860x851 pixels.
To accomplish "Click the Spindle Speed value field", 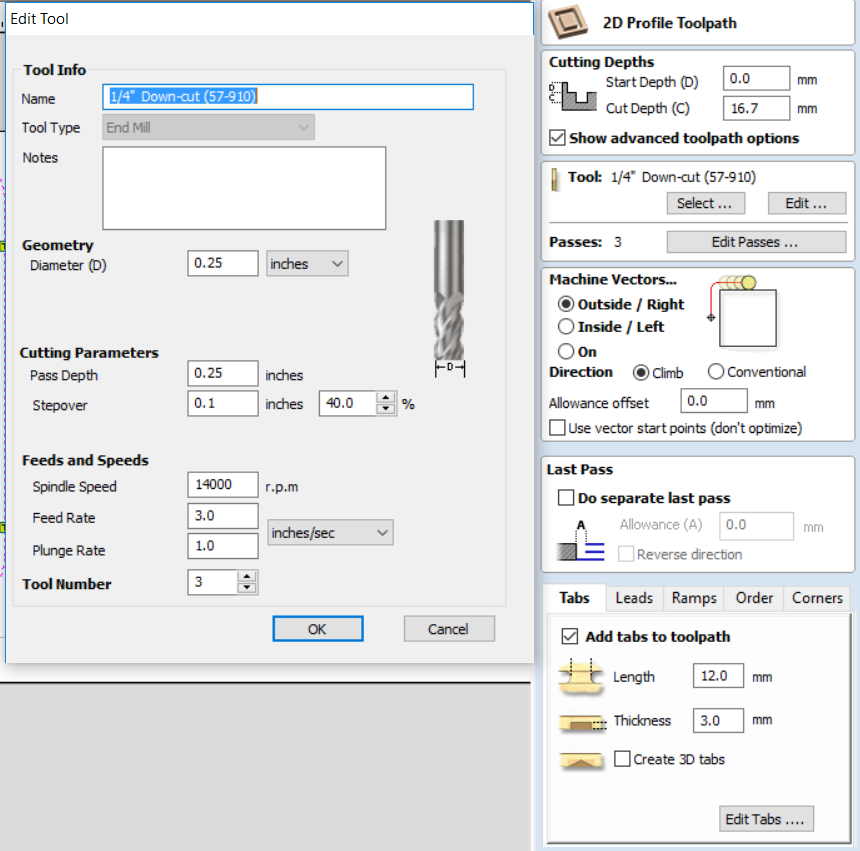I will click(223, 485).
